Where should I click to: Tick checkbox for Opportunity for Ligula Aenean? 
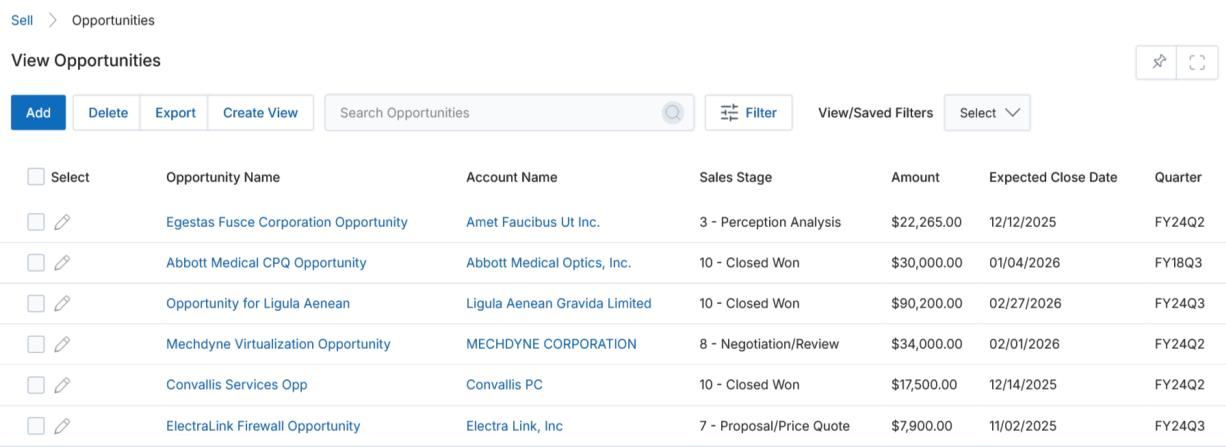36,303
